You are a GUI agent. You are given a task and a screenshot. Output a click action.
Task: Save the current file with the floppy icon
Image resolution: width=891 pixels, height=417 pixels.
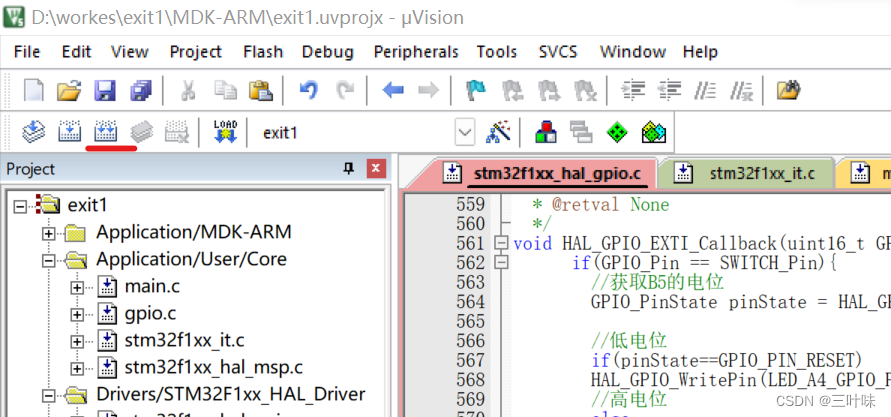point(105,90)
